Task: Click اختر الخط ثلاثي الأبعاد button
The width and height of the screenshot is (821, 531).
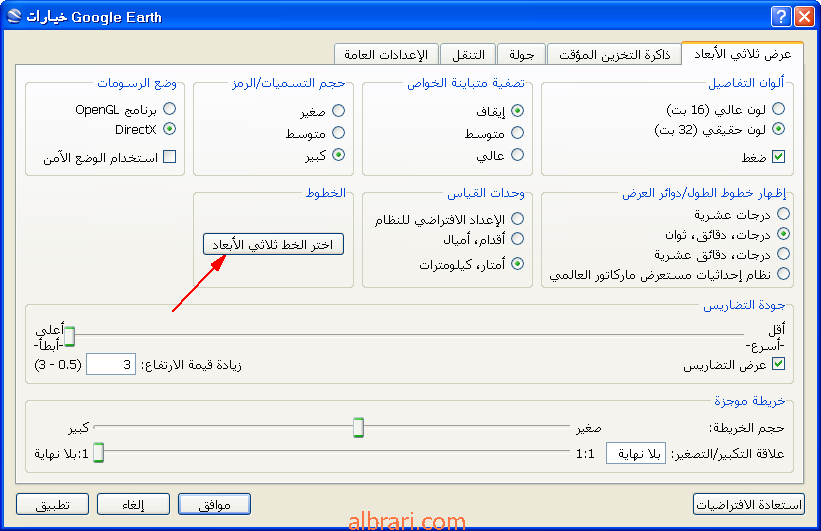Action: pyautogui.click(x=273, y=245)
